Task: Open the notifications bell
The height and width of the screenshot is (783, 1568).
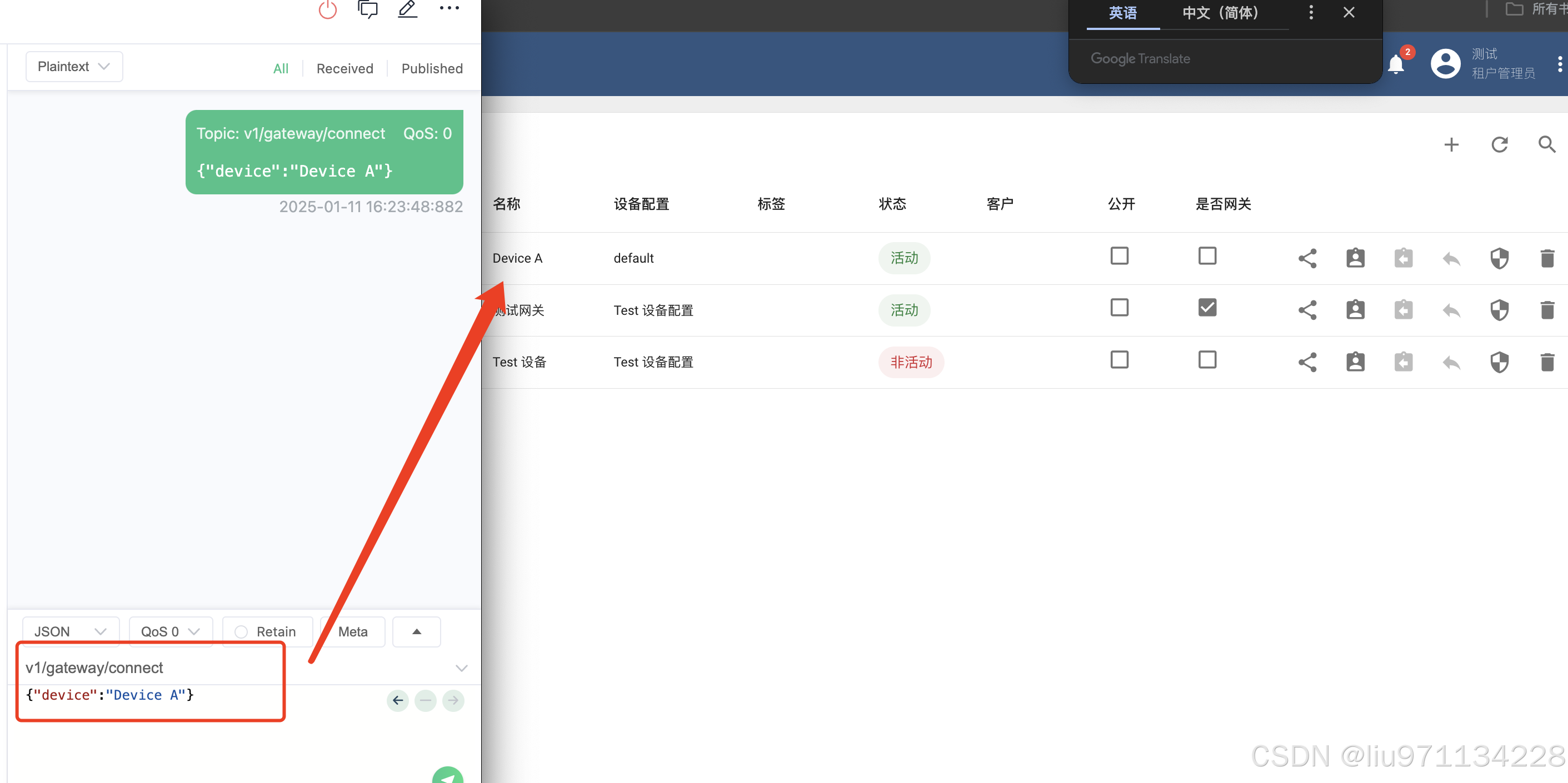Action: [1396, 64]
